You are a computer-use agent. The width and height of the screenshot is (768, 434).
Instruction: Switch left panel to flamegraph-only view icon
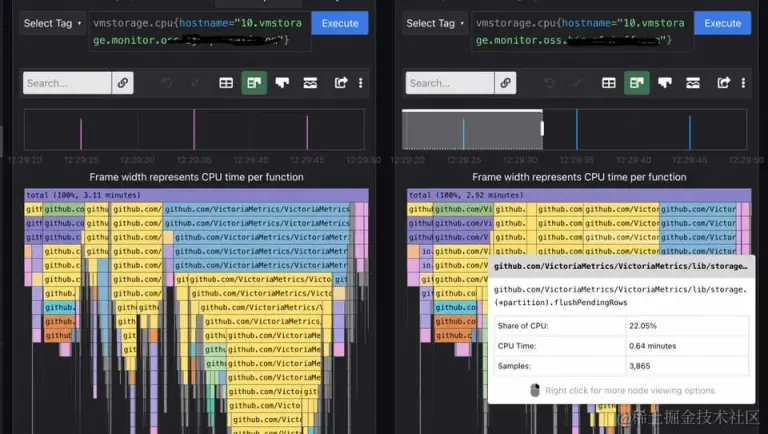click(x=282, y=83)
